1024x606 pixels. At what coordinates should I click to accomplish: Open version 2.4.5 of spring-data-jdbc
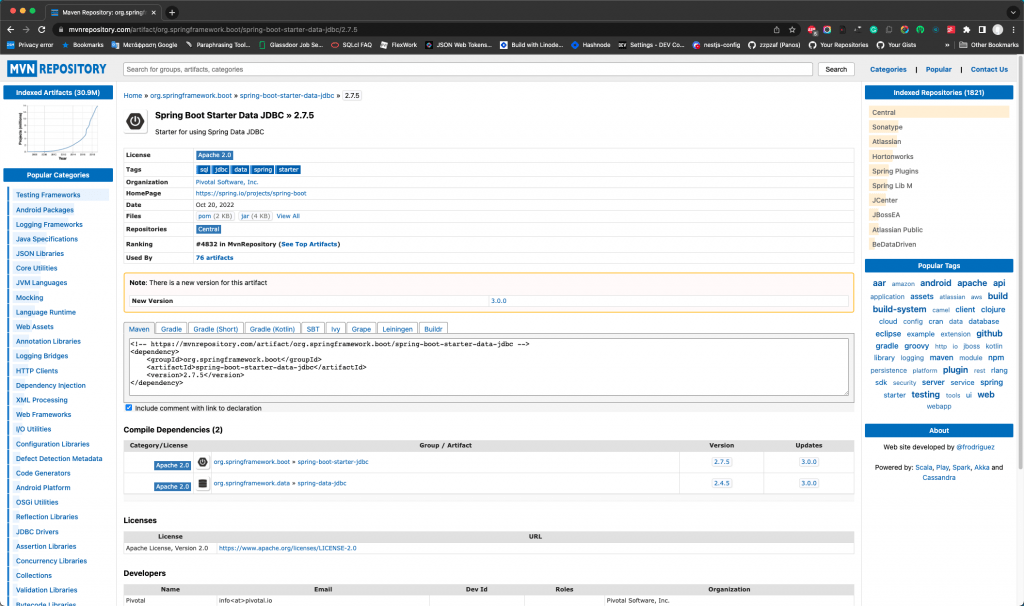coord(722,484)
